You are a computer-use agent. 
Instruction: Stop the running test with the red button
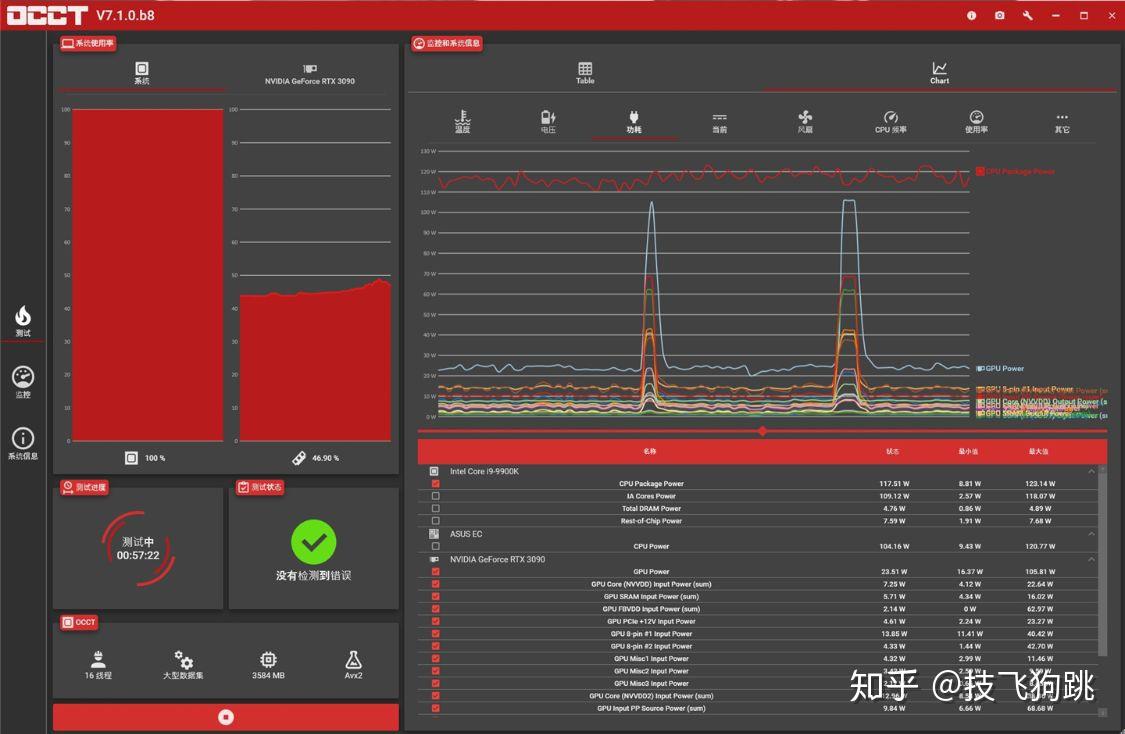point(226,717)
